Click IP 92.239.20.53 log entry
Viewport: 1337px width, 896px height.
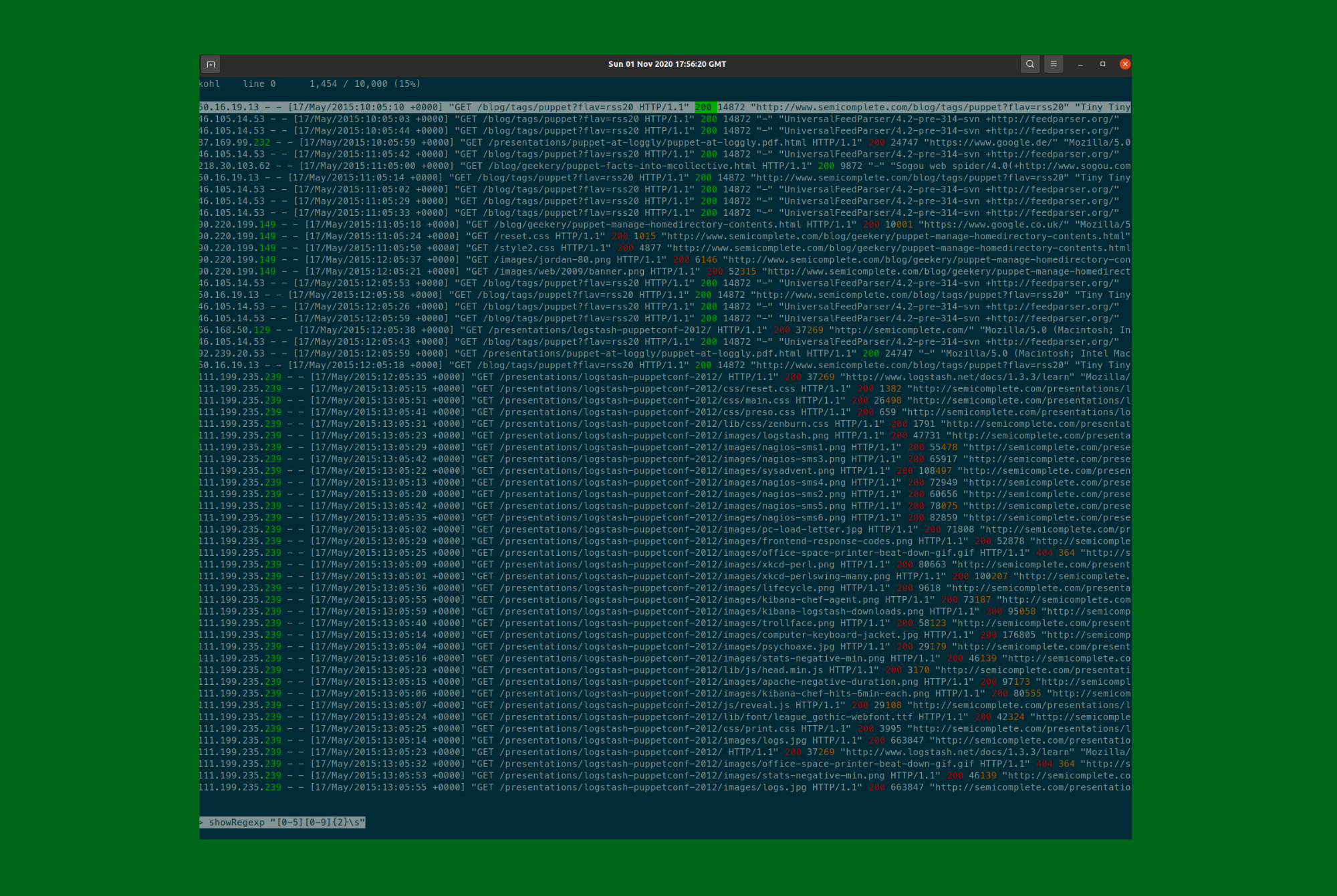665,353
